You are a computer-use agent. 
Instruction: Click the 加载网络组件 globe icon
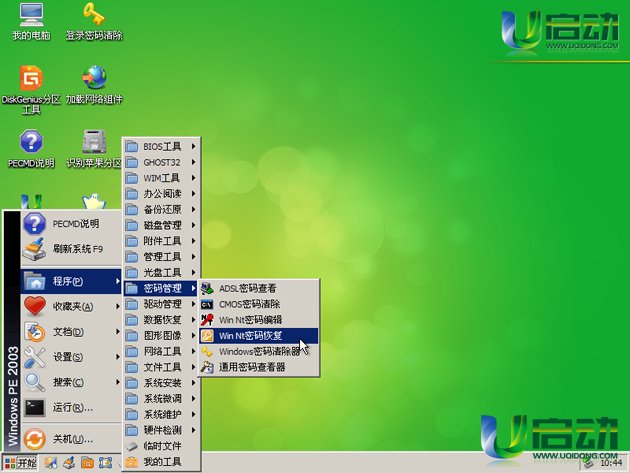pyautogui.click(x=94, y=85)
